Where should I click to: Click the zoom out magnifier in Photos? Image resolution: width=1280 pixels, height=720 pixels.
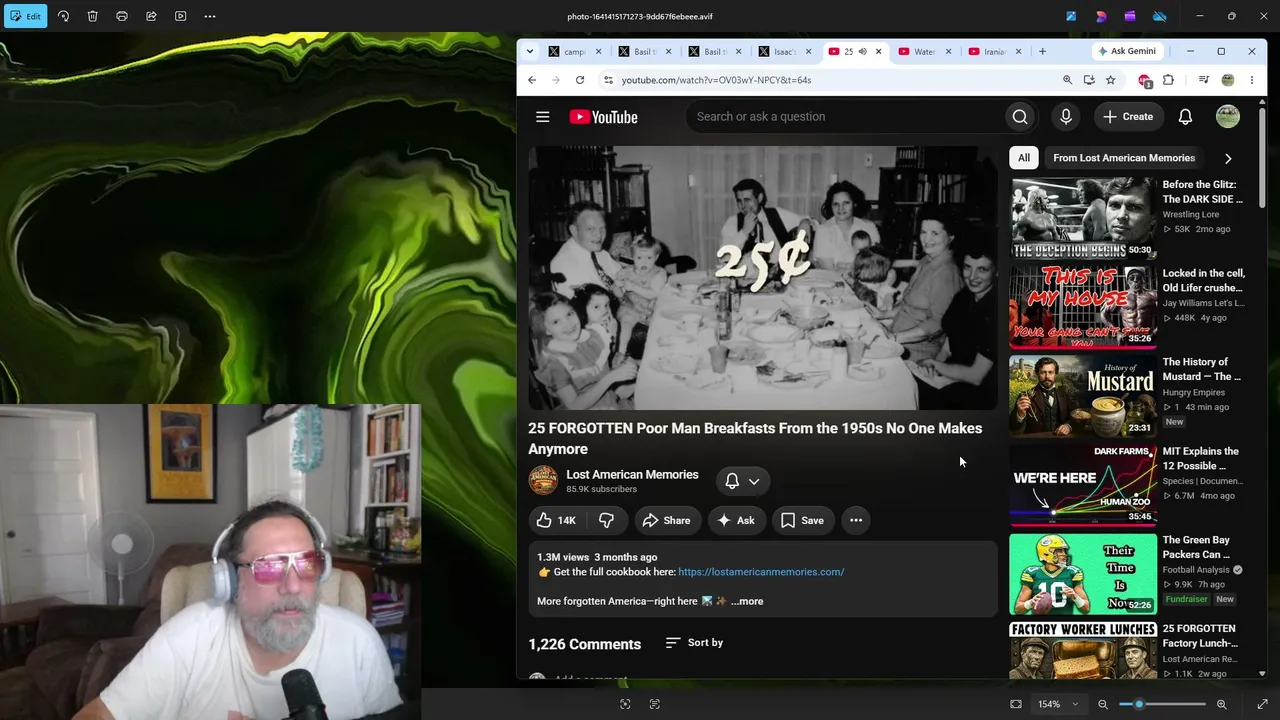(1103, 704)
